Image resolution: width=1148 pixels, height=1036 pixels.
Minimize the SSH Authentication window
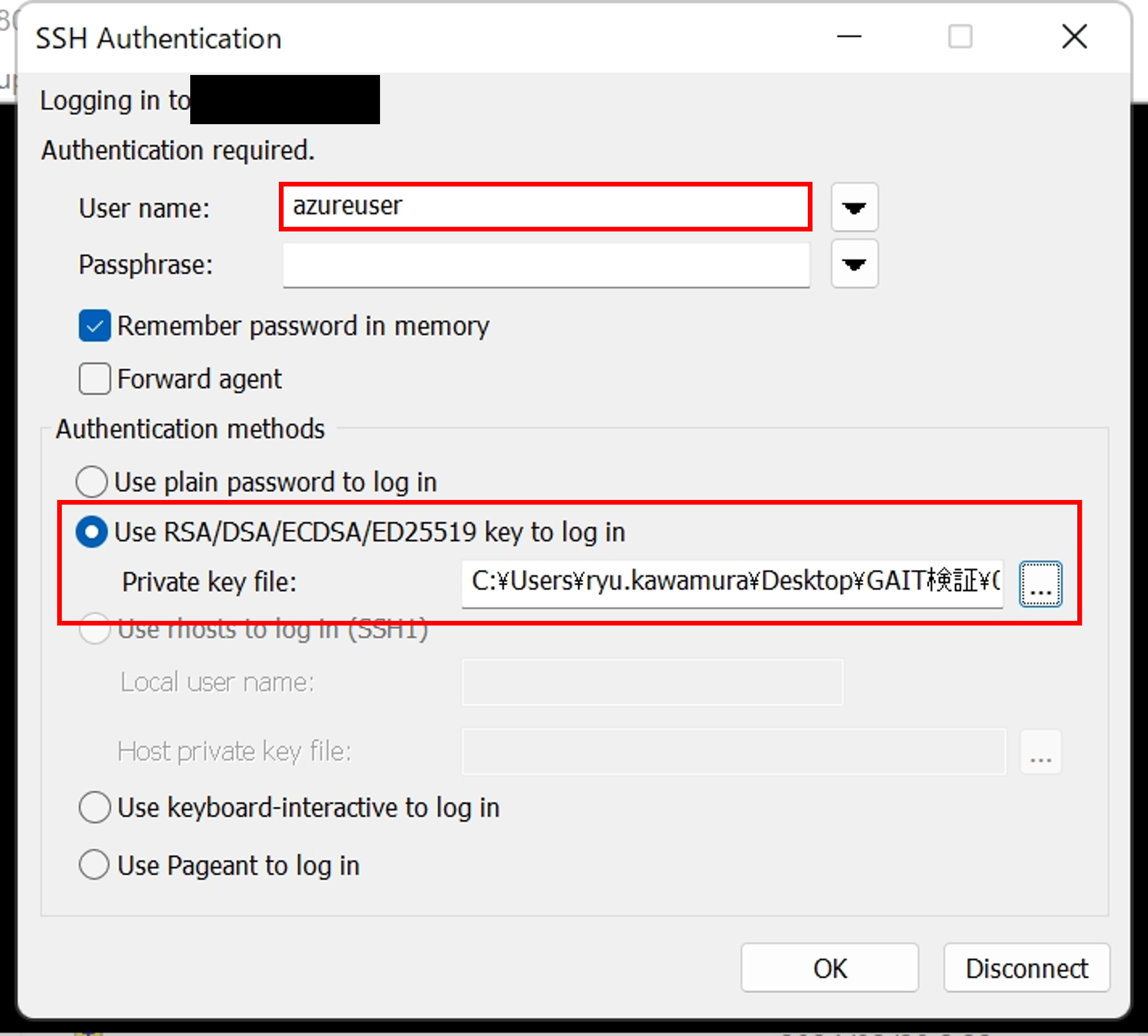pos(849,37)
